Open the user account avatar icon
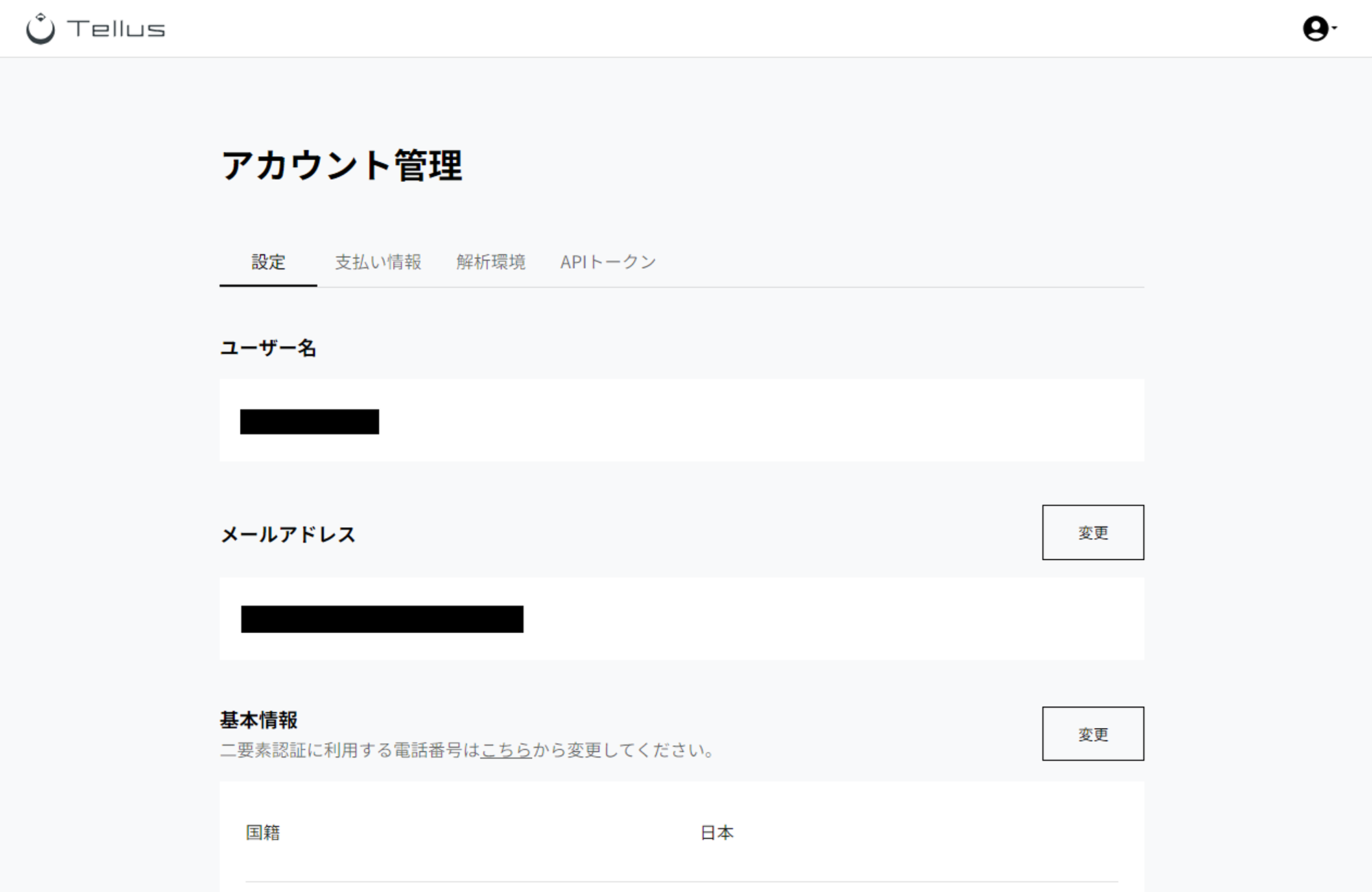Image resolution: width=1372 pixels, height=892 pixels. click(1314, 29)
